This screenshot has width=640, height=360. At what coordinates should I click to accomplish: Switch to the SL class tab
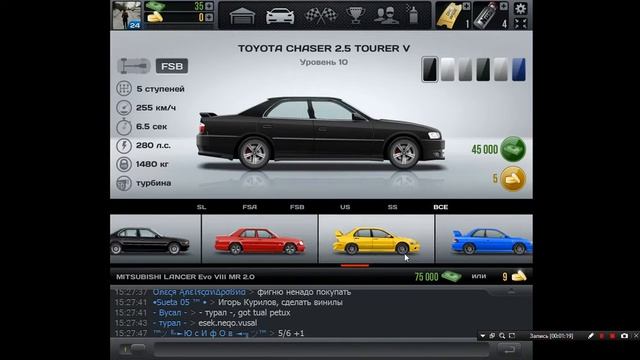[201, 207]
